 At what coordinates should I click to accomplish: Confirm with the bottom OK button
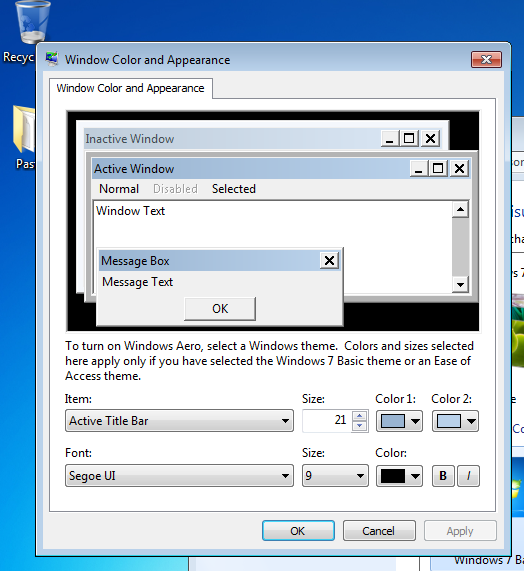pos(298,531)
